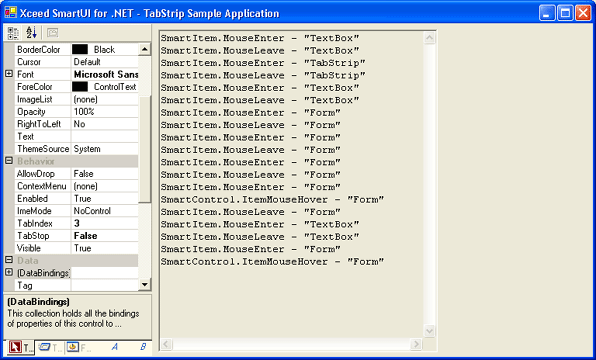Viewport: 596px width, 360px height.
Task: Click the black BorderColor swatch
Action: tap(80, 49)
